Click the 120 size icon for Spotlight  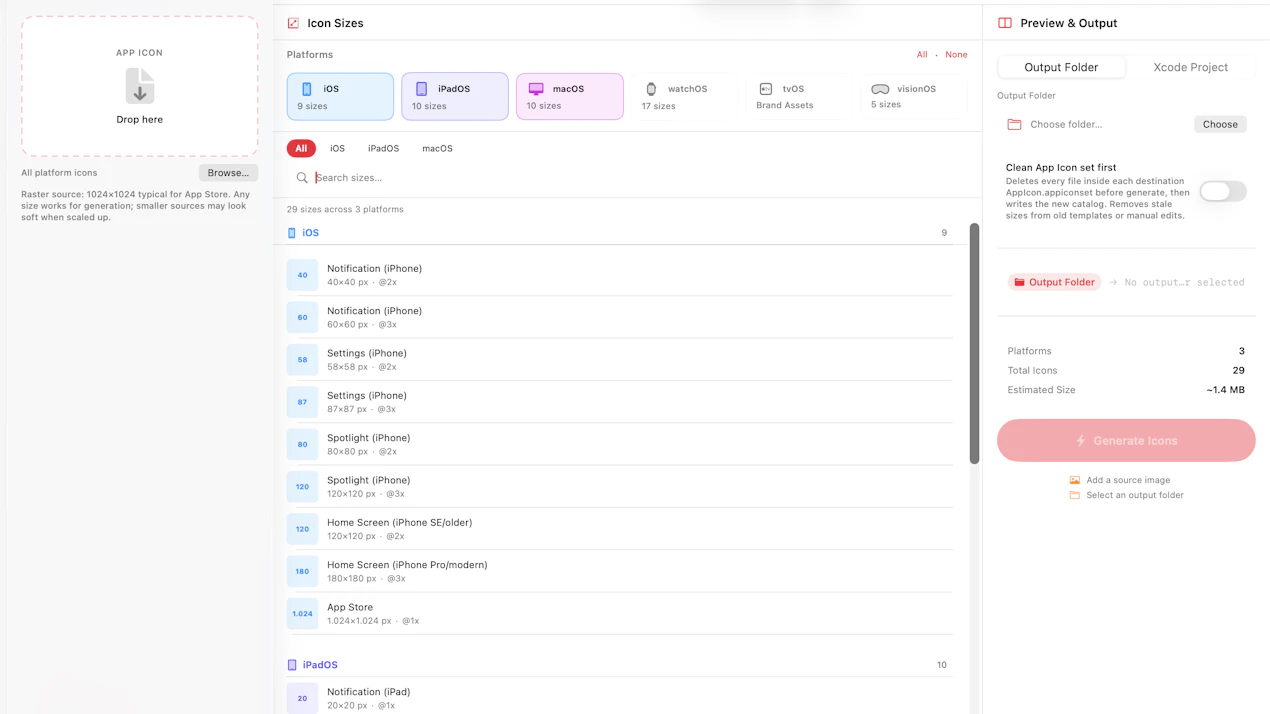[x=302, y=486]
